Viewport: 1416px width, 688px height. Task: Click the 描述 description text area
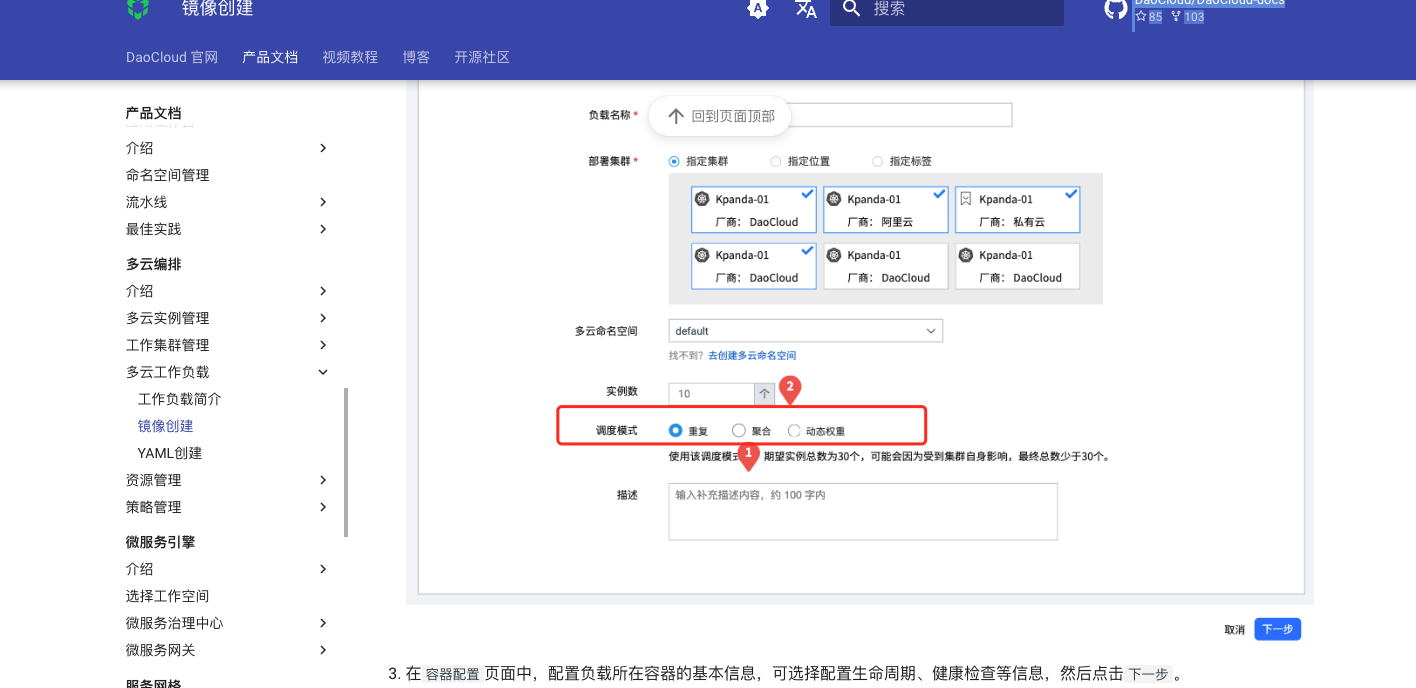863,512
